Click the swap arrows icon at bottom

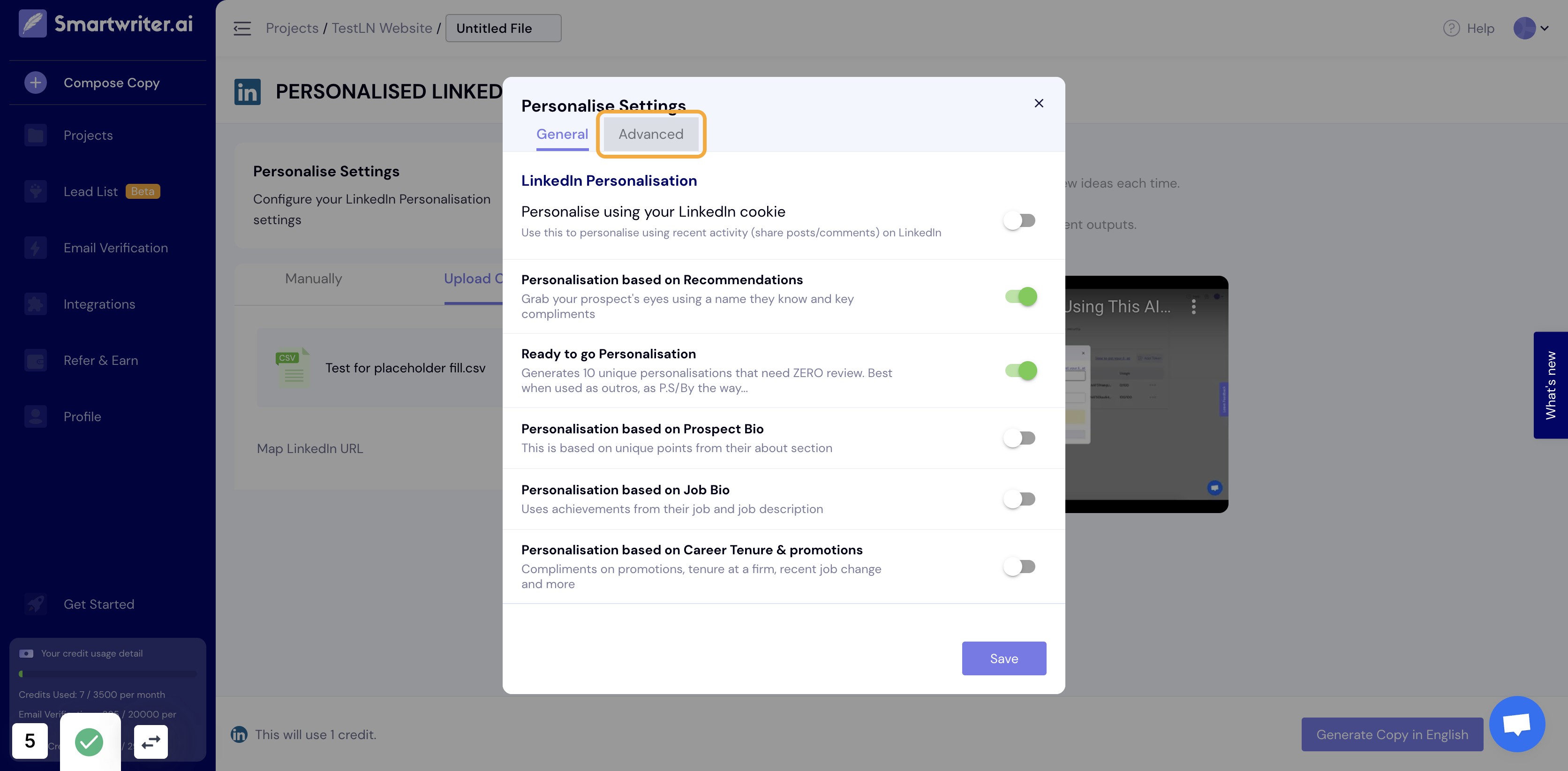(151, 742)
